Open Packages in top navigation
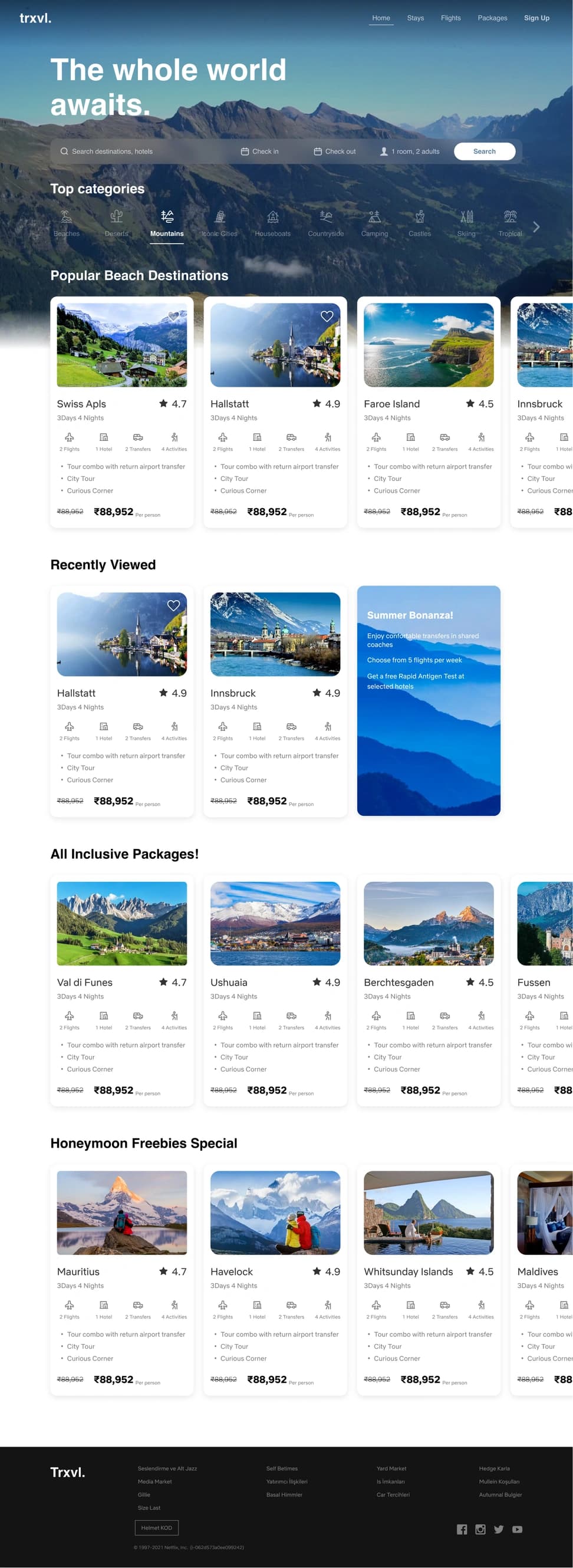Image resolution: width=573 pixels, height=1568 pixels. coord(492,18)
